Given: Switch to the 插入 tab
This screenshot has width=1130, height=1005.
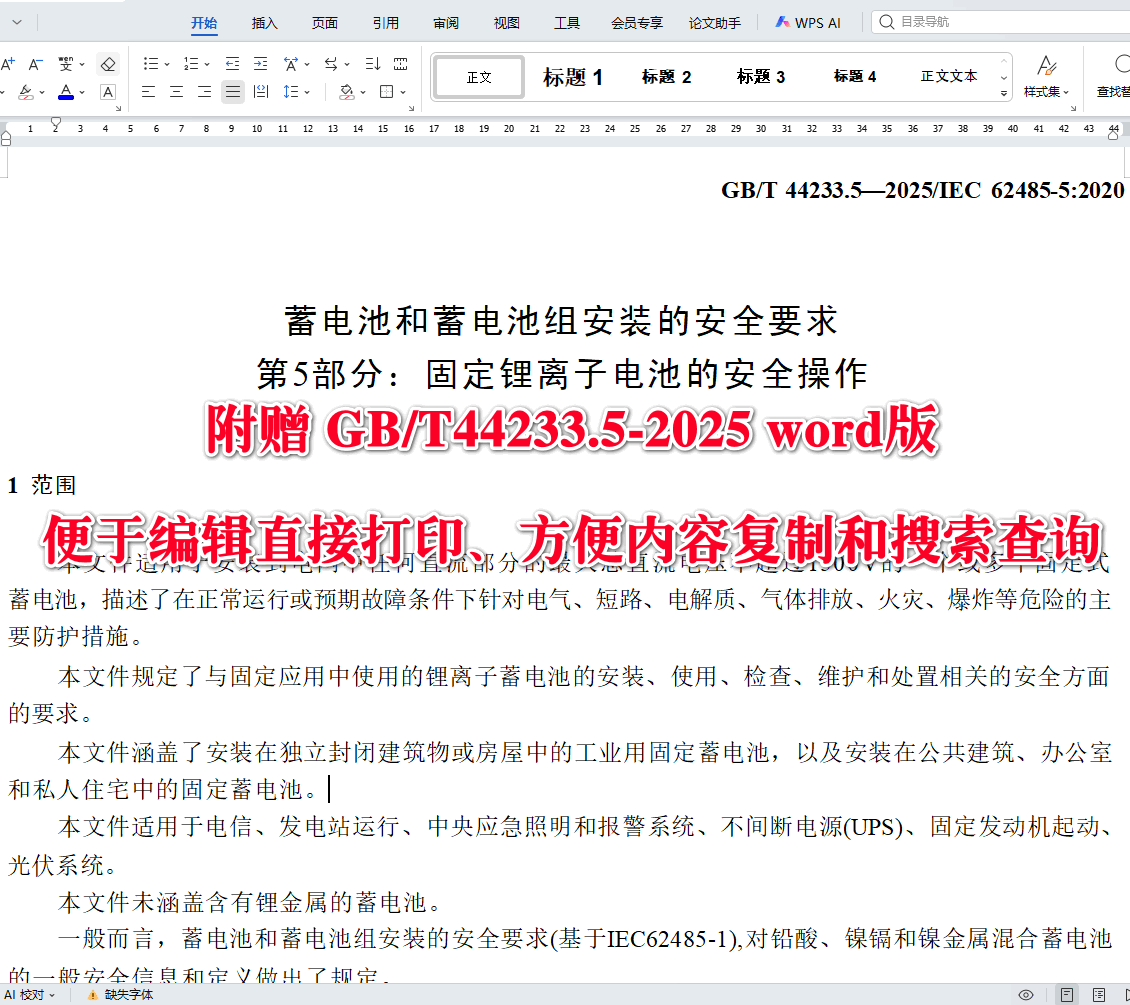Looking at the screenshot, I should [x=264, y=23].
